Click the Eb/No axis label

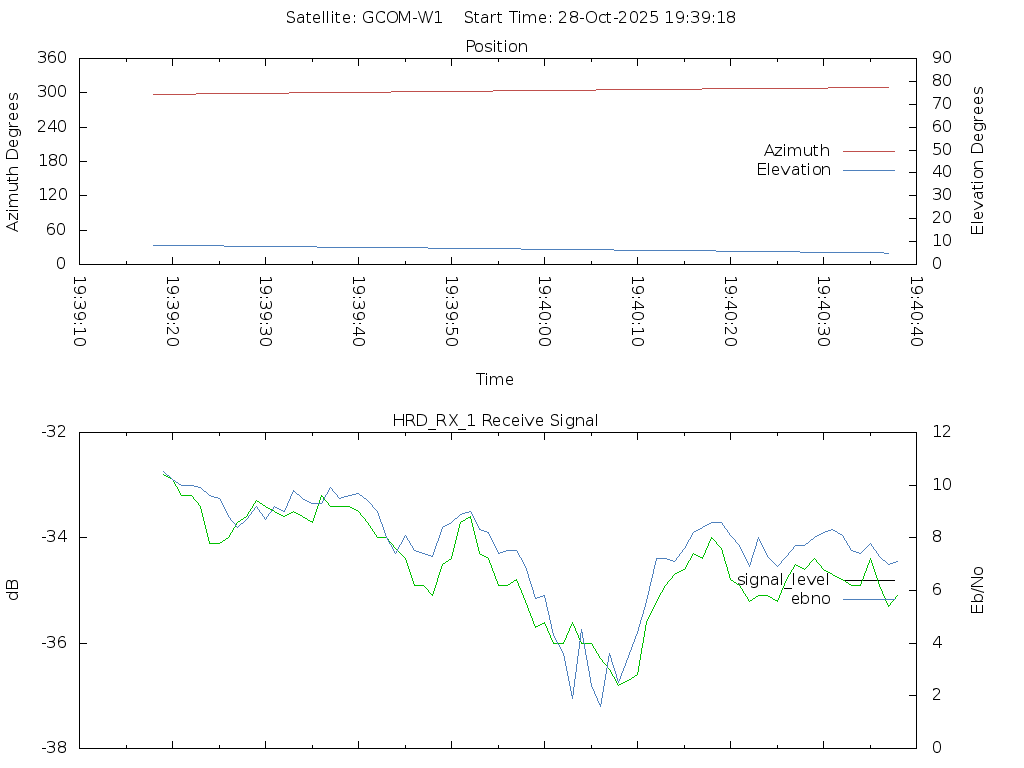[x=978, y=590]
